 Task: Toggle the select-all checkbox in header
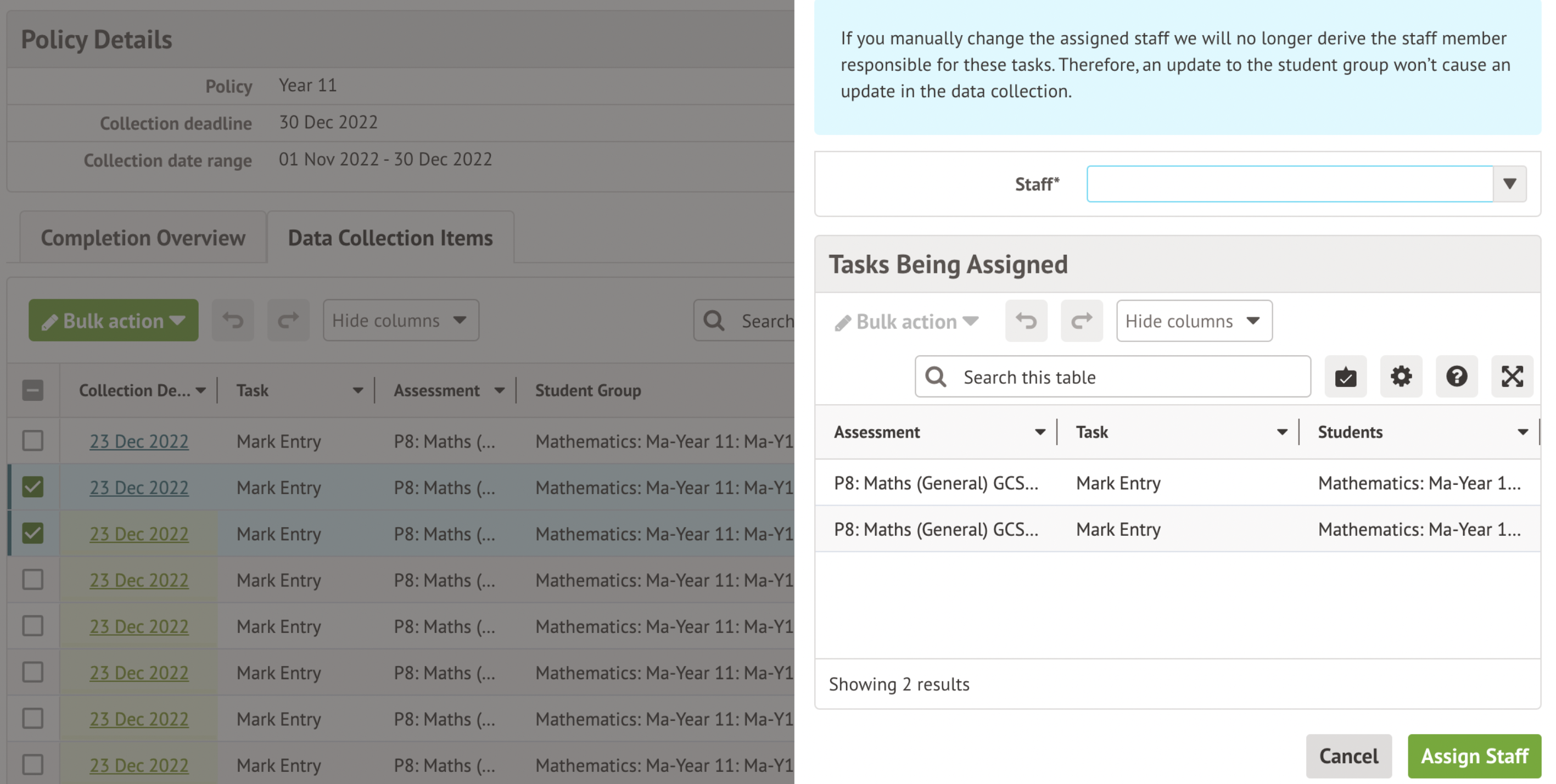32,390
